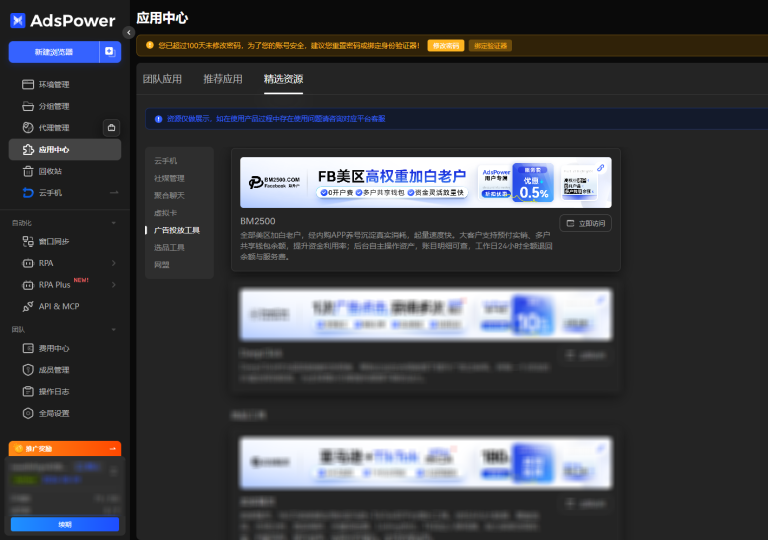768x540 pixels.
Task: Switch to the 团队应用 tab
Action: point(162,79)
